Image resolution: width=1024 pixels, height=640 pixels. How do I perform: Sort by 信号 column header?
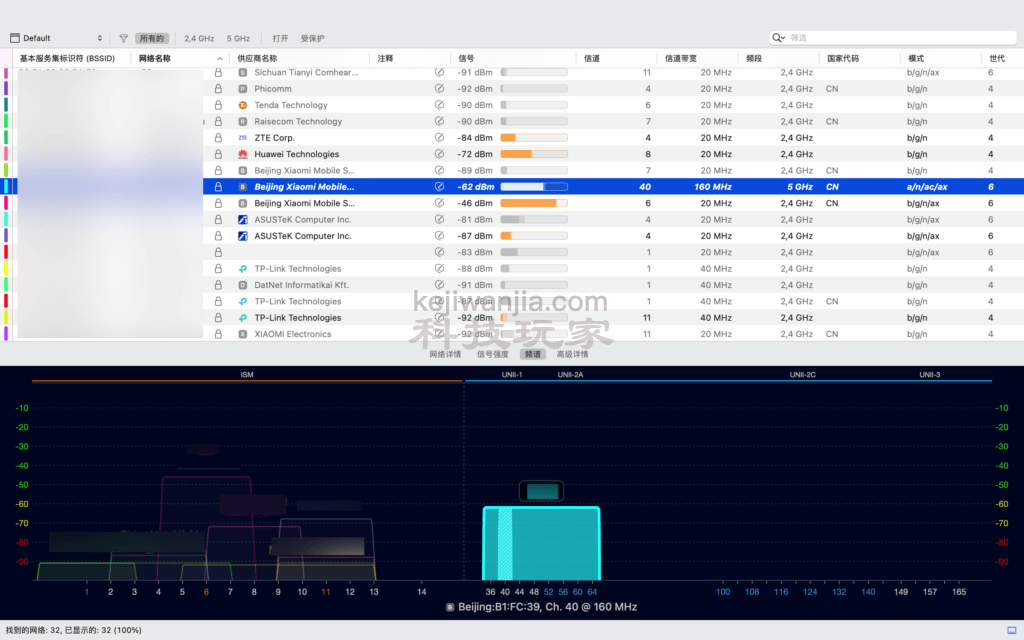[466, 58]
